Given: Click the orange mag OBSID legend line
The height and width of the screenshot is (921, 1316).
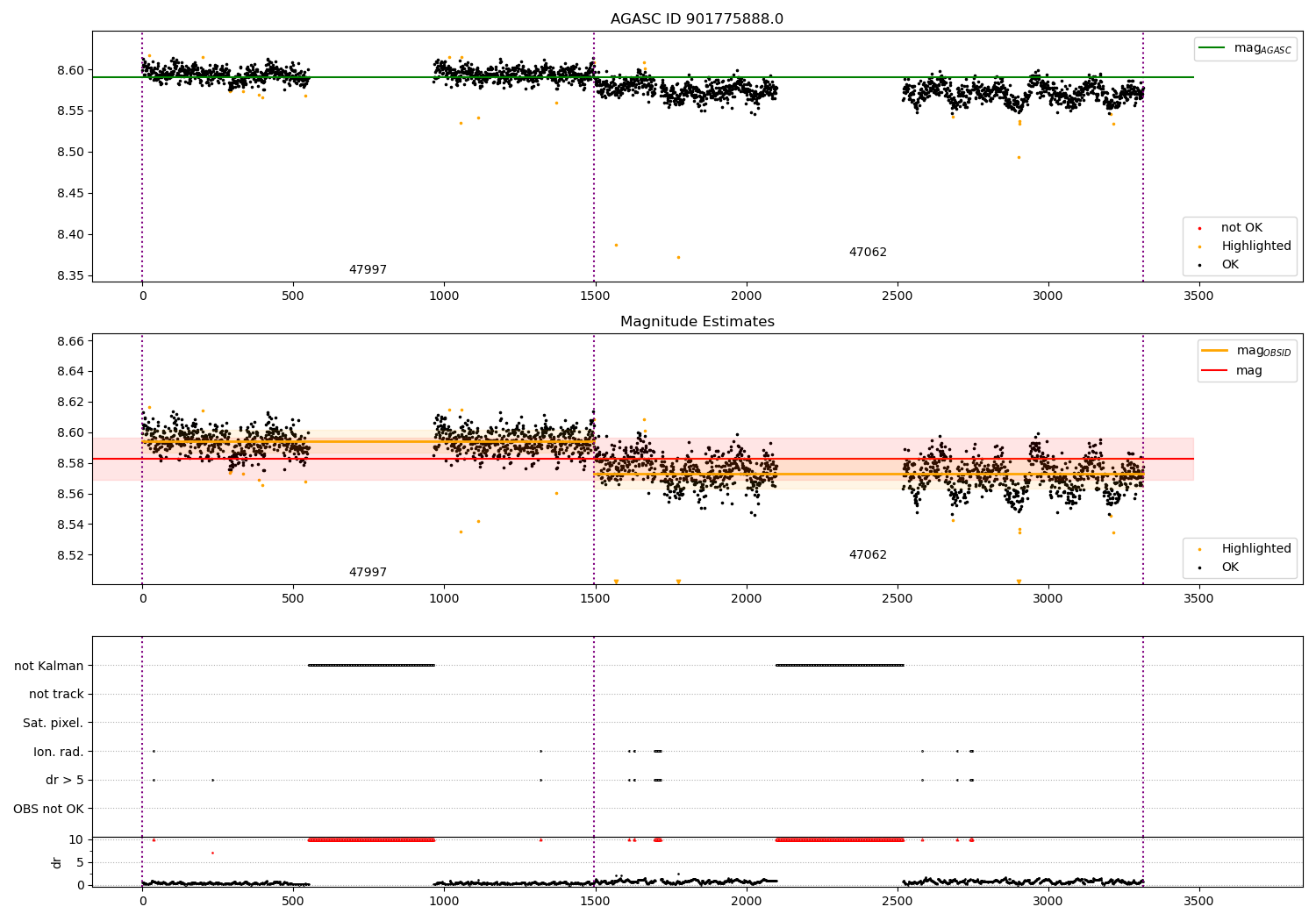Looking at the screenshot, I should pos(1215,351).
